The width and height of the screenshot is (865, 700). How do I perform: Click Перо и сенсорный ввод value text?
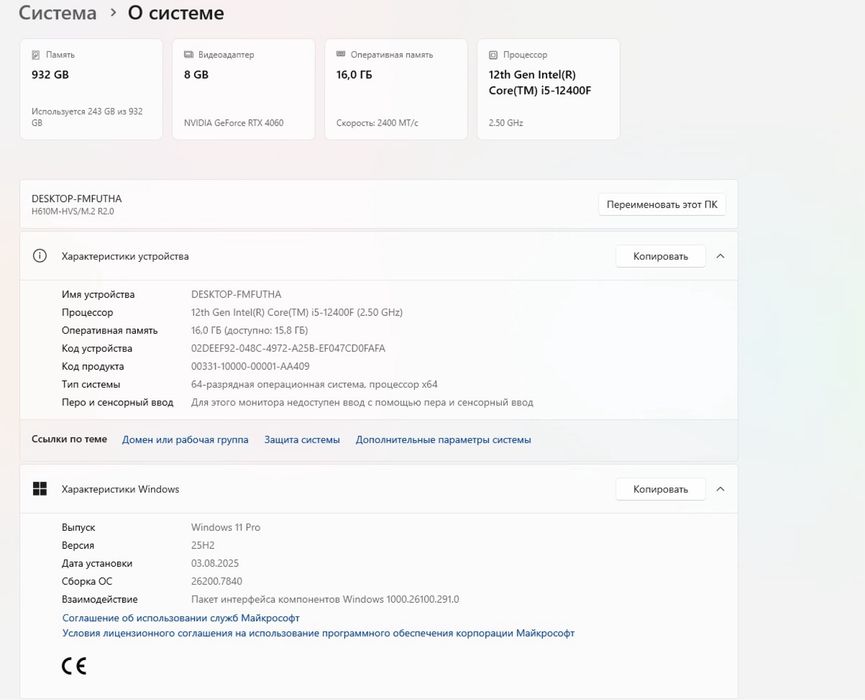click(362, 403)
